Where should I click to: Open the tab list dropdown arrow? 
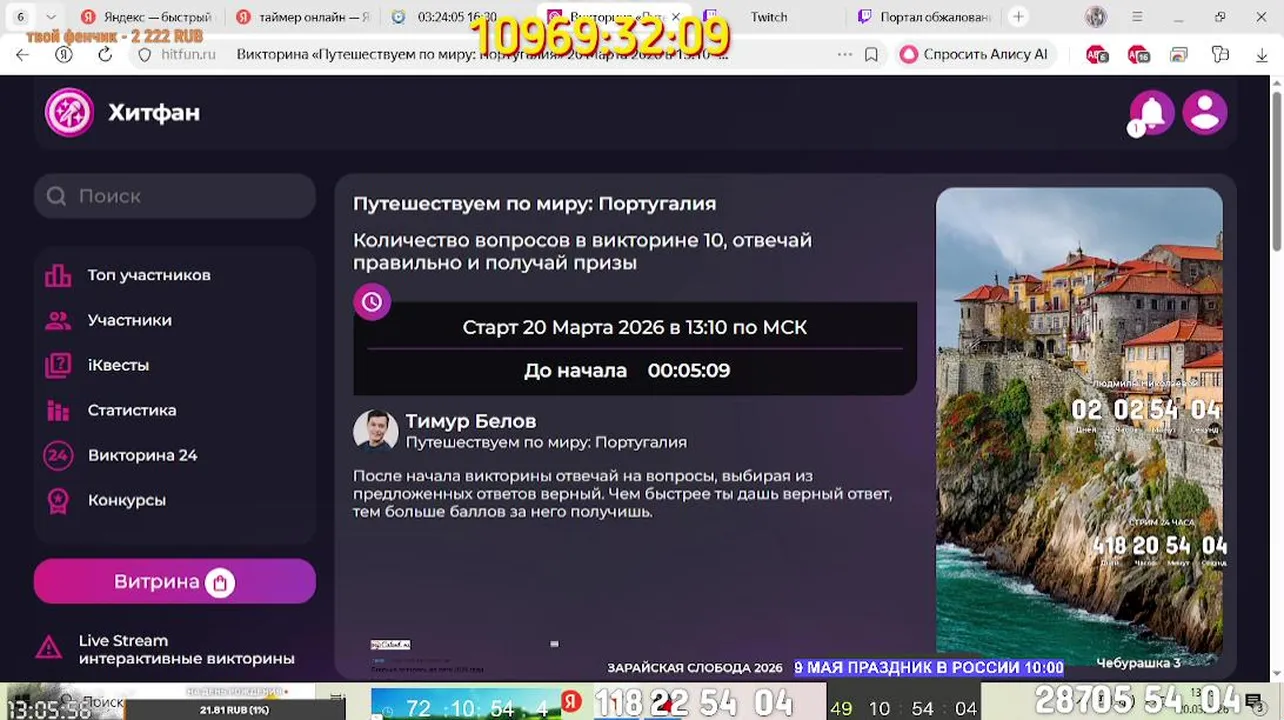pyautogui.click(x=51, y=17)
